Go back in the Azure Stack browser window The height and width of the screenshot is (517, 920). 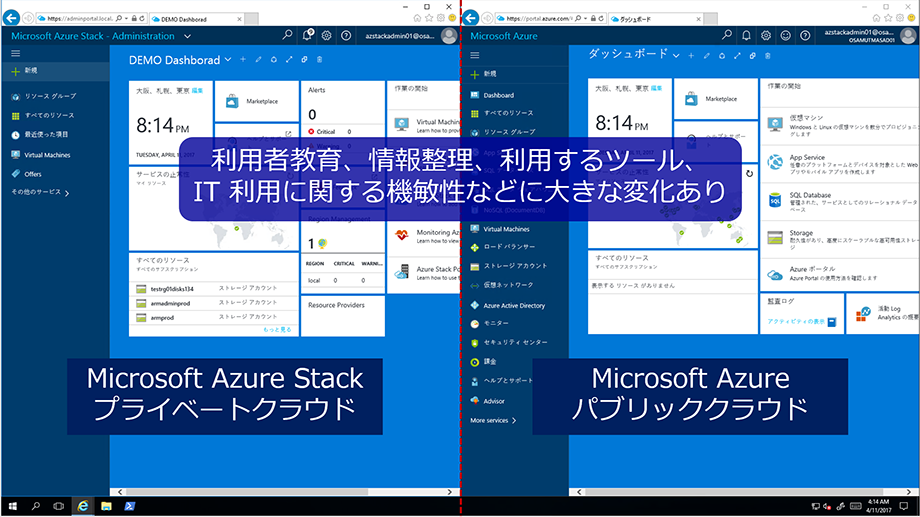click(11, 18)
